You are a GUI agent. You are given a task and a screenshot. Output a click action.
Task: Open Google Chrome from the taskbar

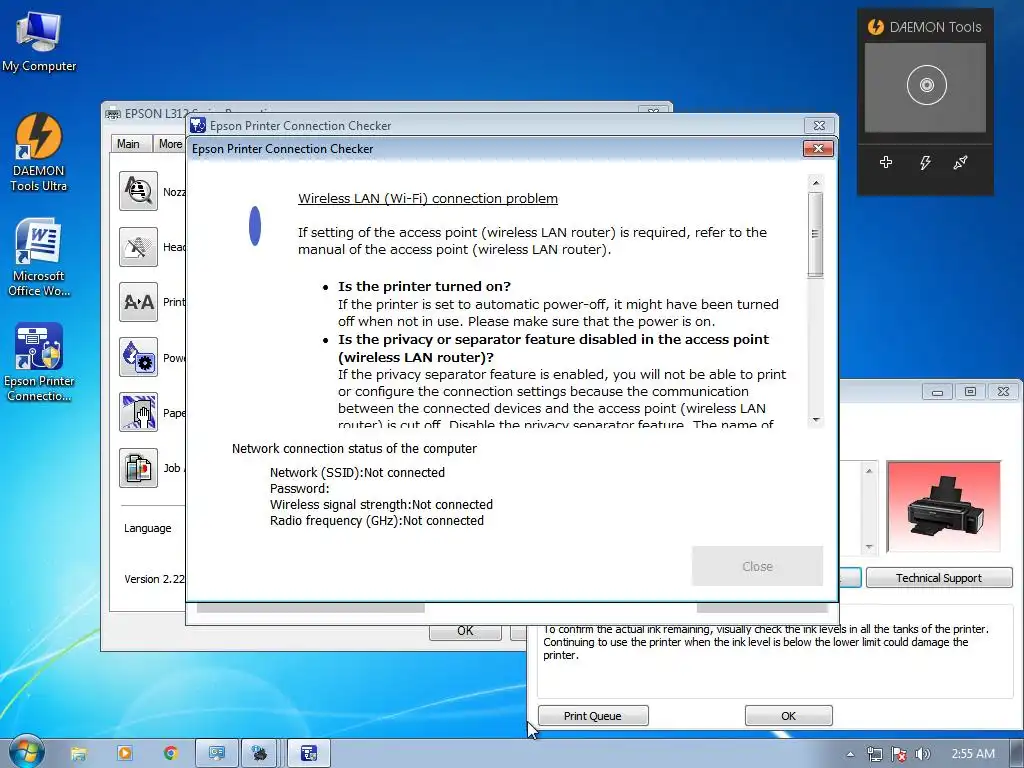[x=170, y=754]
